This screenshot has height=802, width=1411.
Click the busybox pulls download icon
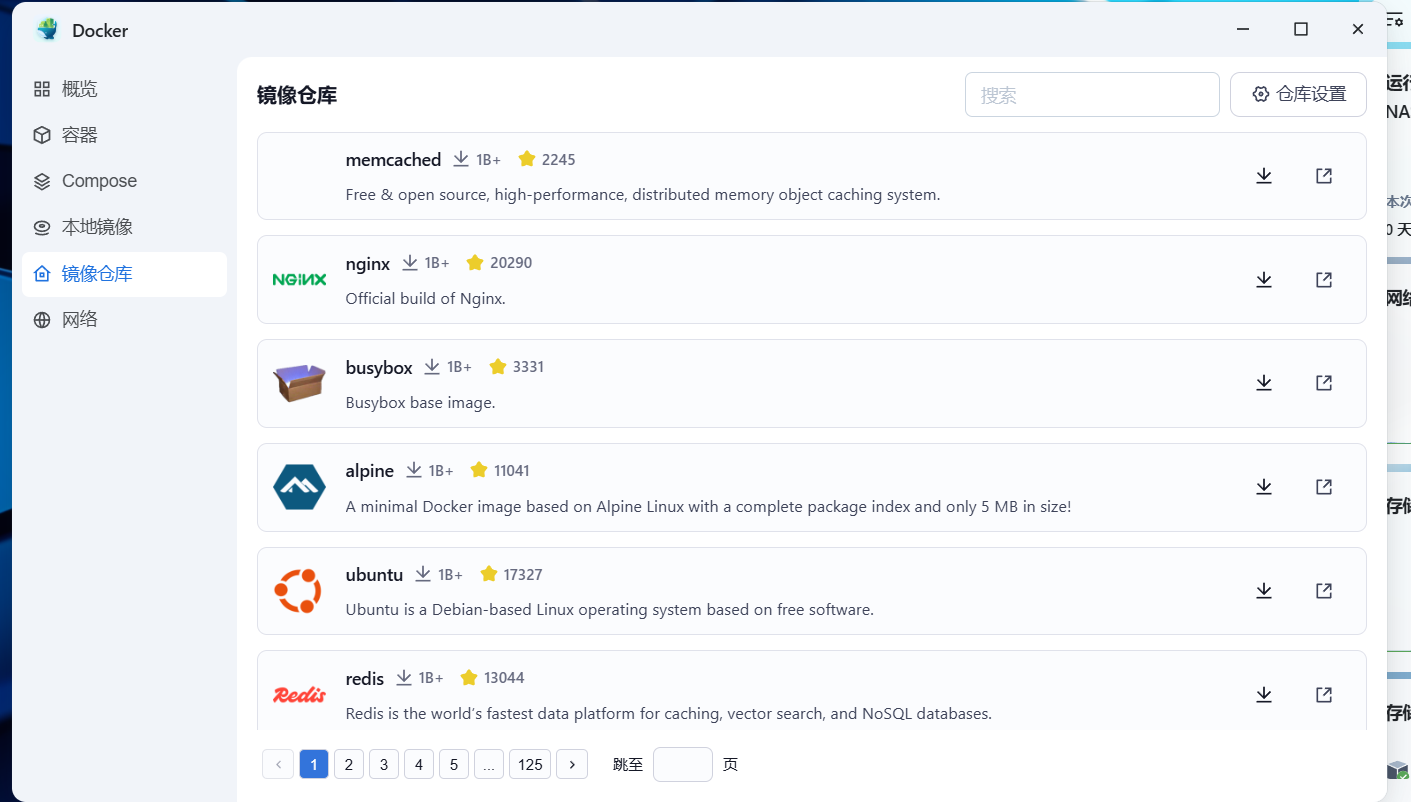click(x=432, y=367)
